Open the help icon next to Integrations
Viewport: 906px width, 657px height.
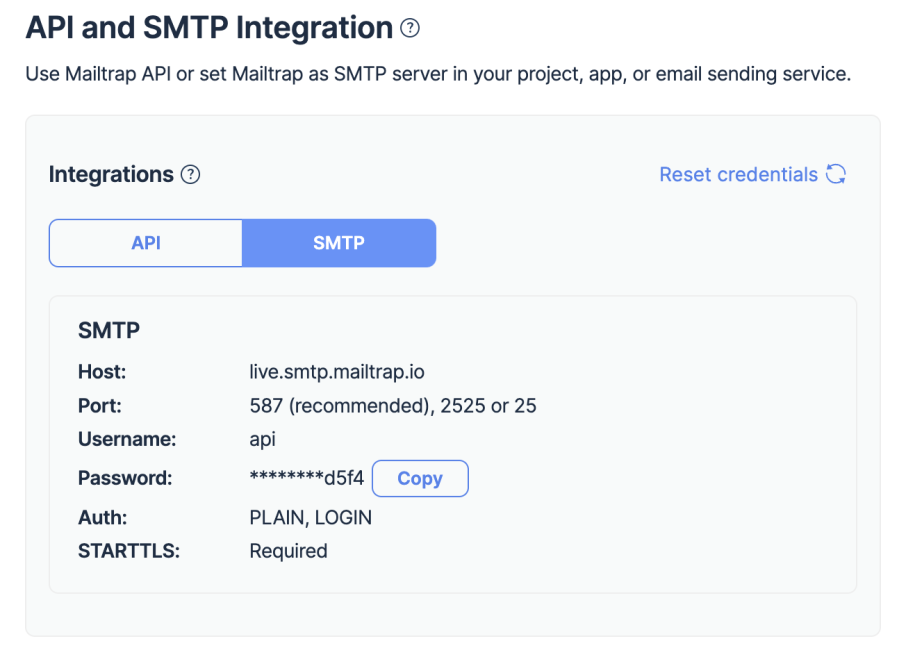tap(190, 175)
